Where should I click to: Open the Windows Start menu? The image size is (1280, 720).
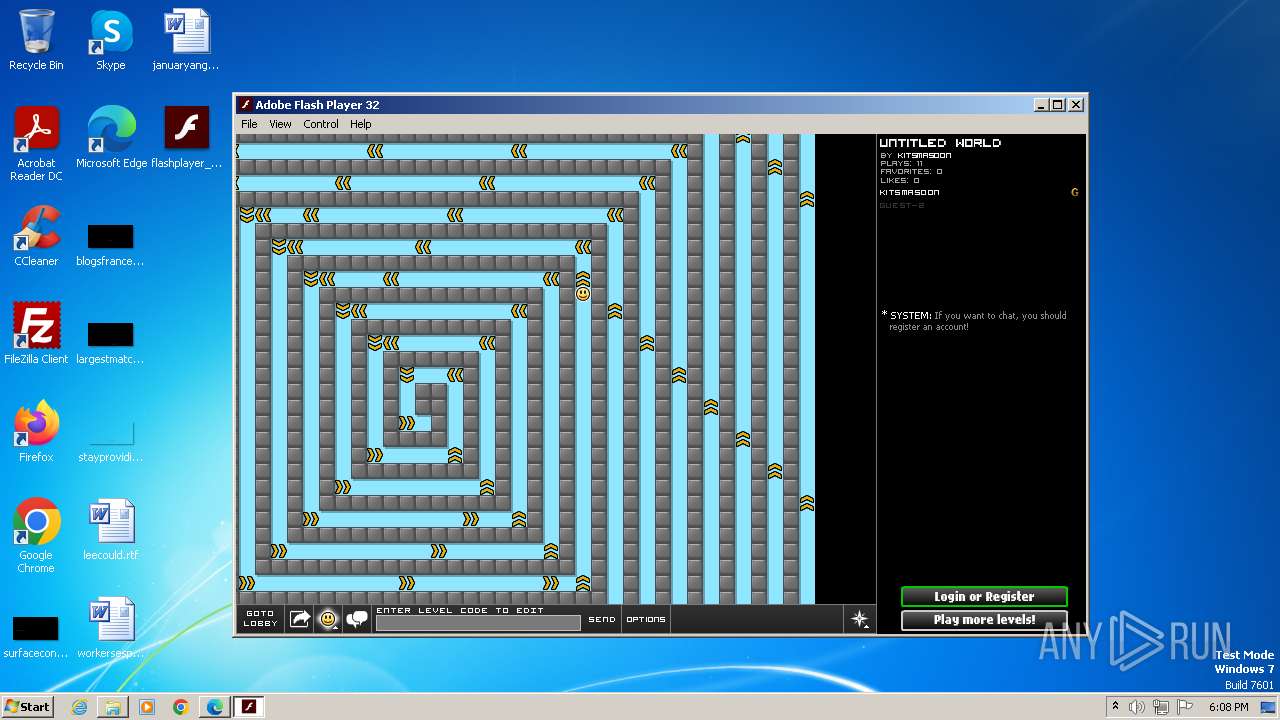tap(27, 706)
